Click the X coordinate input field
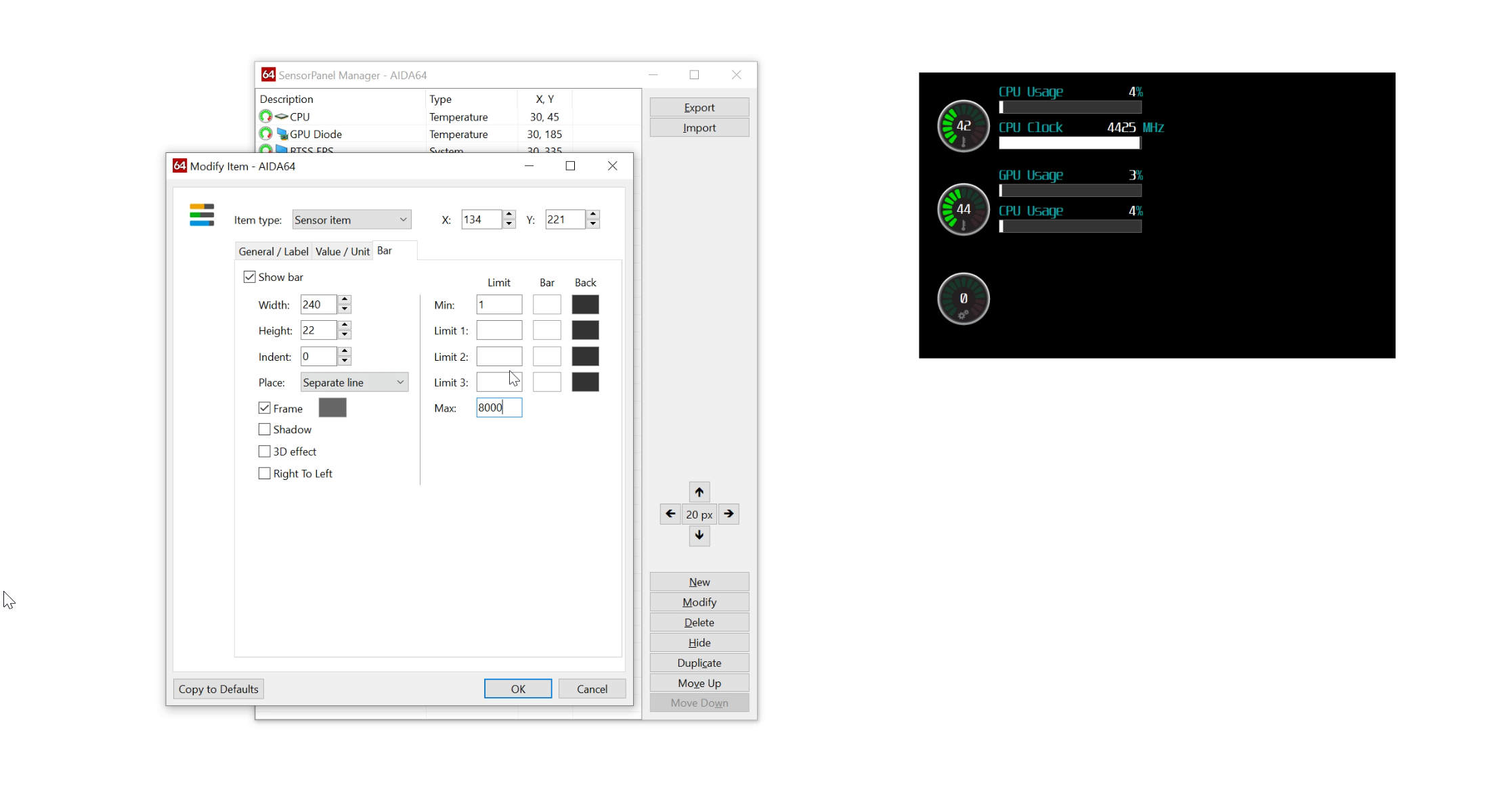The width and height of the screenshot is (1512, 796). click(x=482, y=219)
